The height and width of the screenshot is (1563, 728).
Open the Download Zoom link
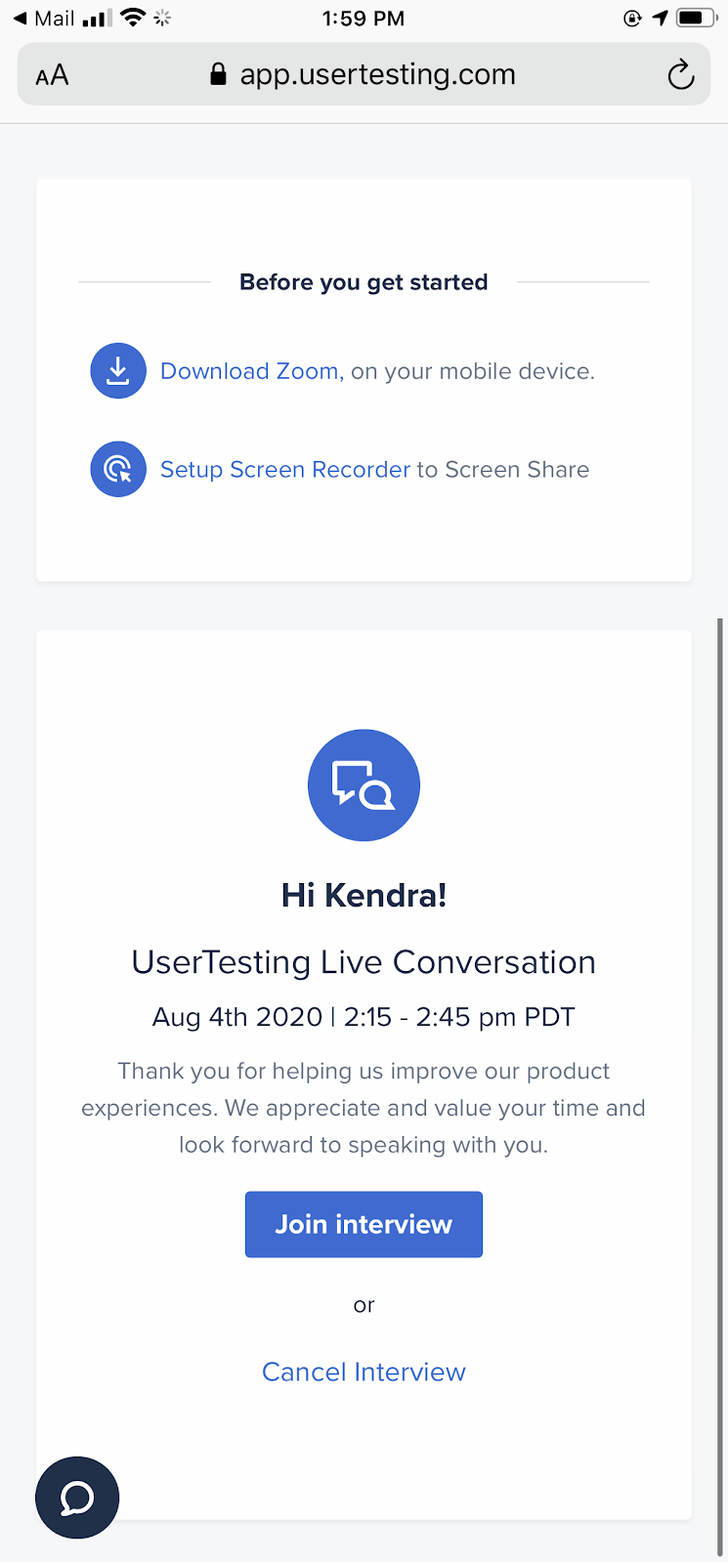252,371
